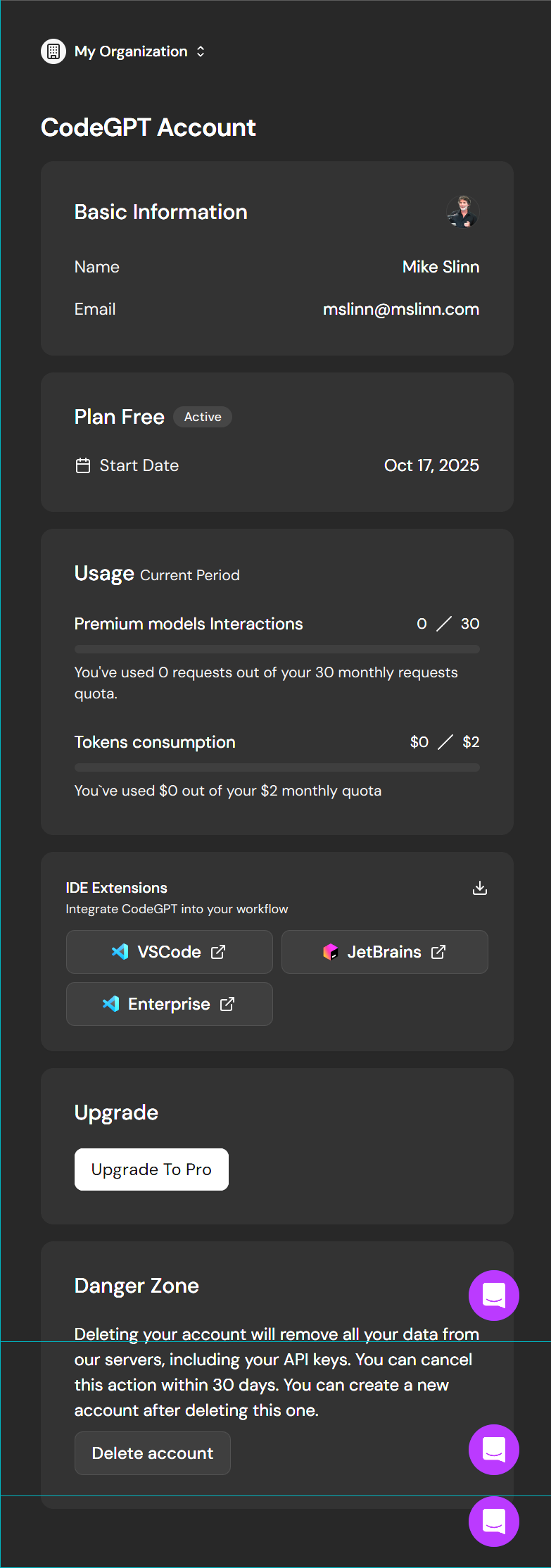
Task: Click the VSCode logo icon
Action: click(x=120, y=952)
